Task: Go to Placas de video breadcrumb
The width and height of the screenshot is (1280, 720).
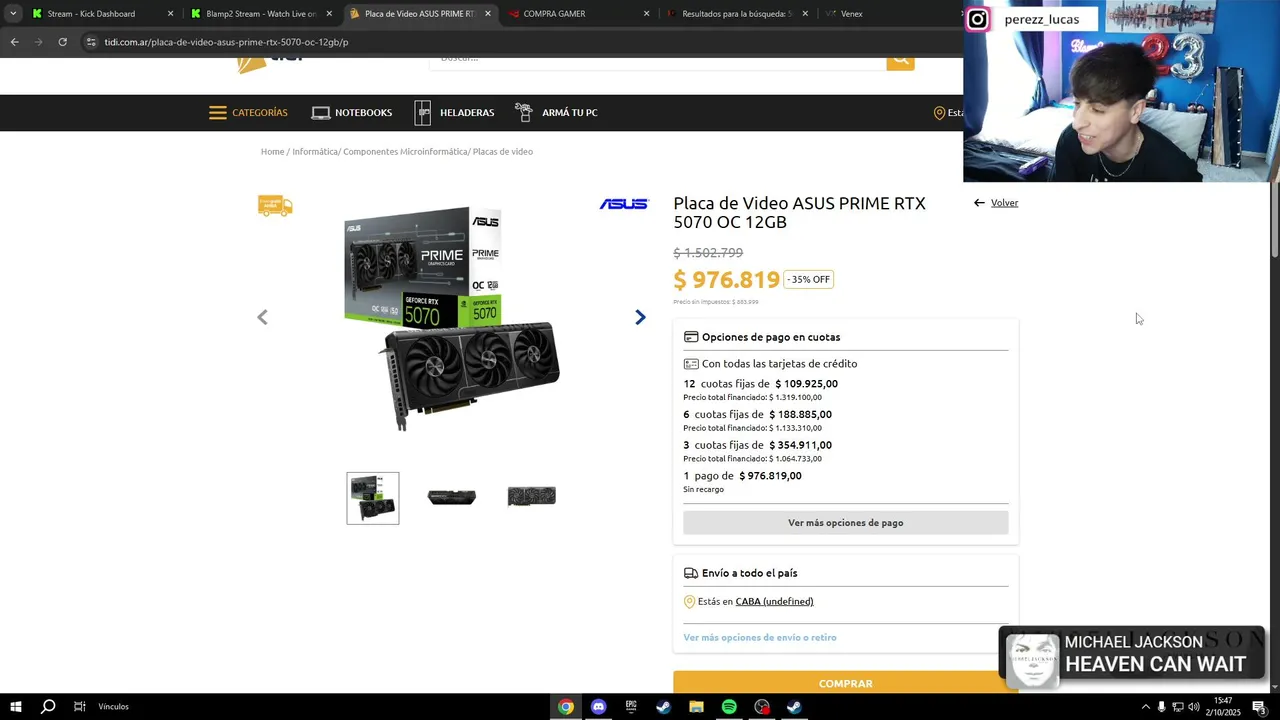Action: tap(503, 152)
